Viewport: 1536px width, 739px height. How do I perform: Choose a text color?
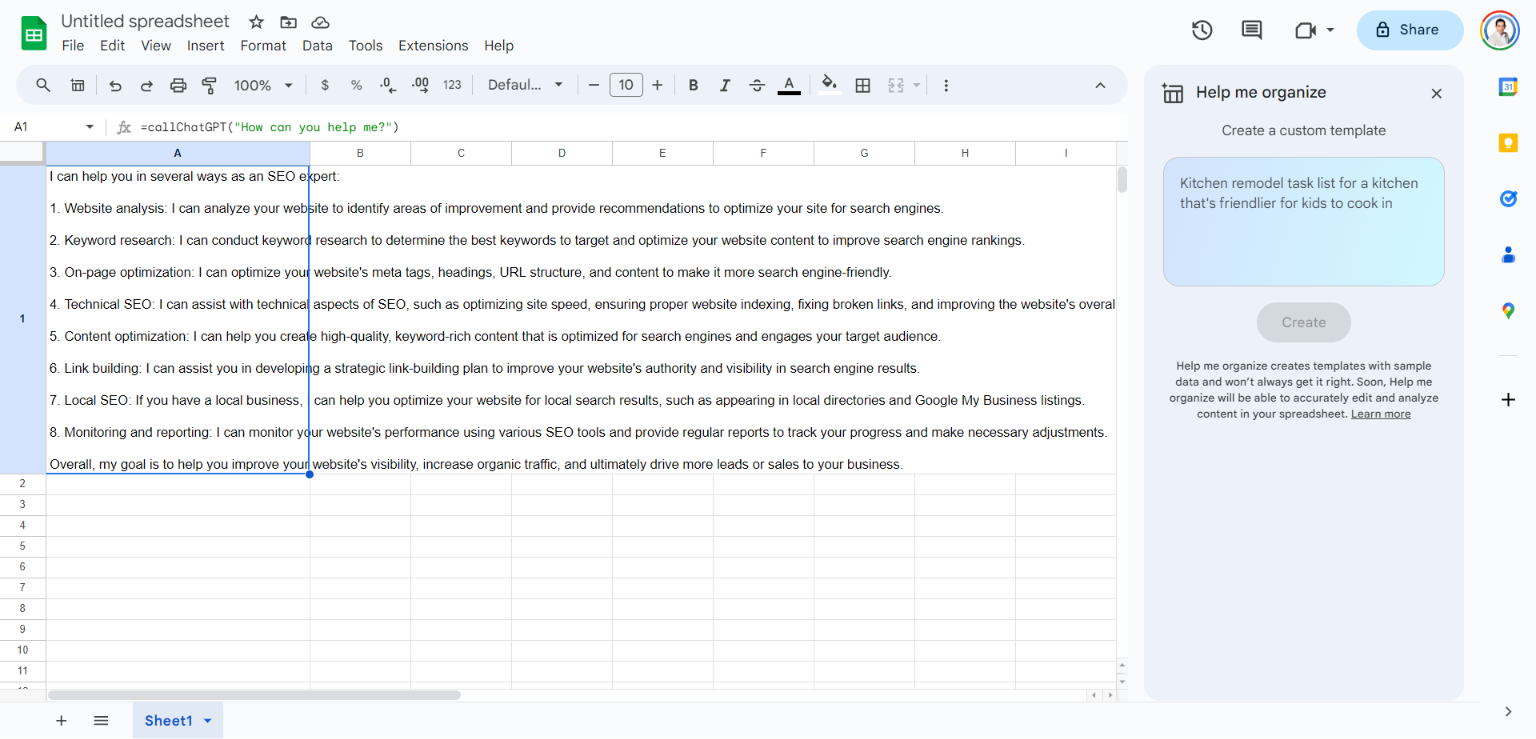pos(789,85)
